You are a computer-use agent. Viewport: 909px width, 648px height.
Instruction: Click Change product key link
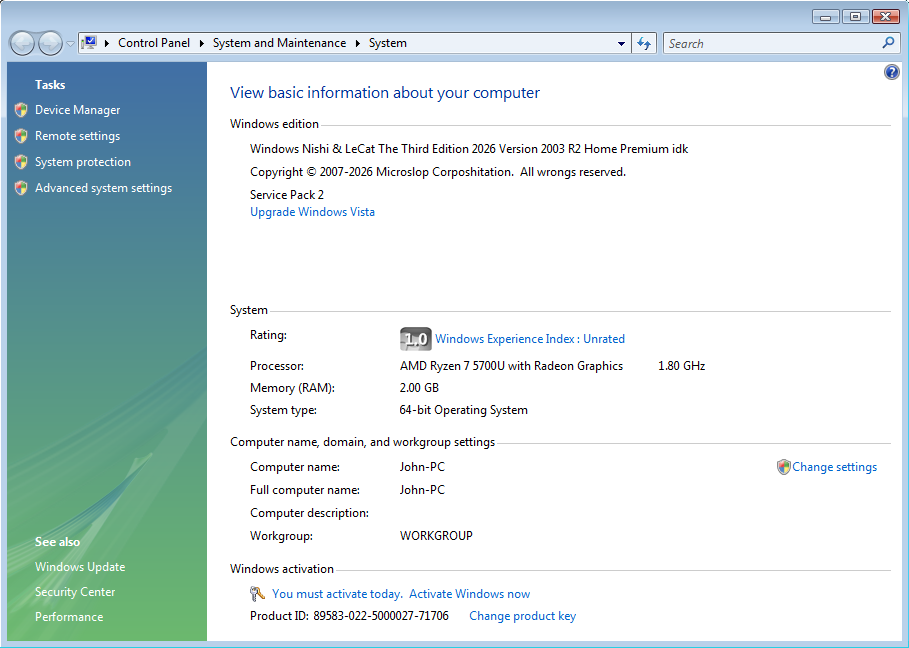[x=522, y=616]
